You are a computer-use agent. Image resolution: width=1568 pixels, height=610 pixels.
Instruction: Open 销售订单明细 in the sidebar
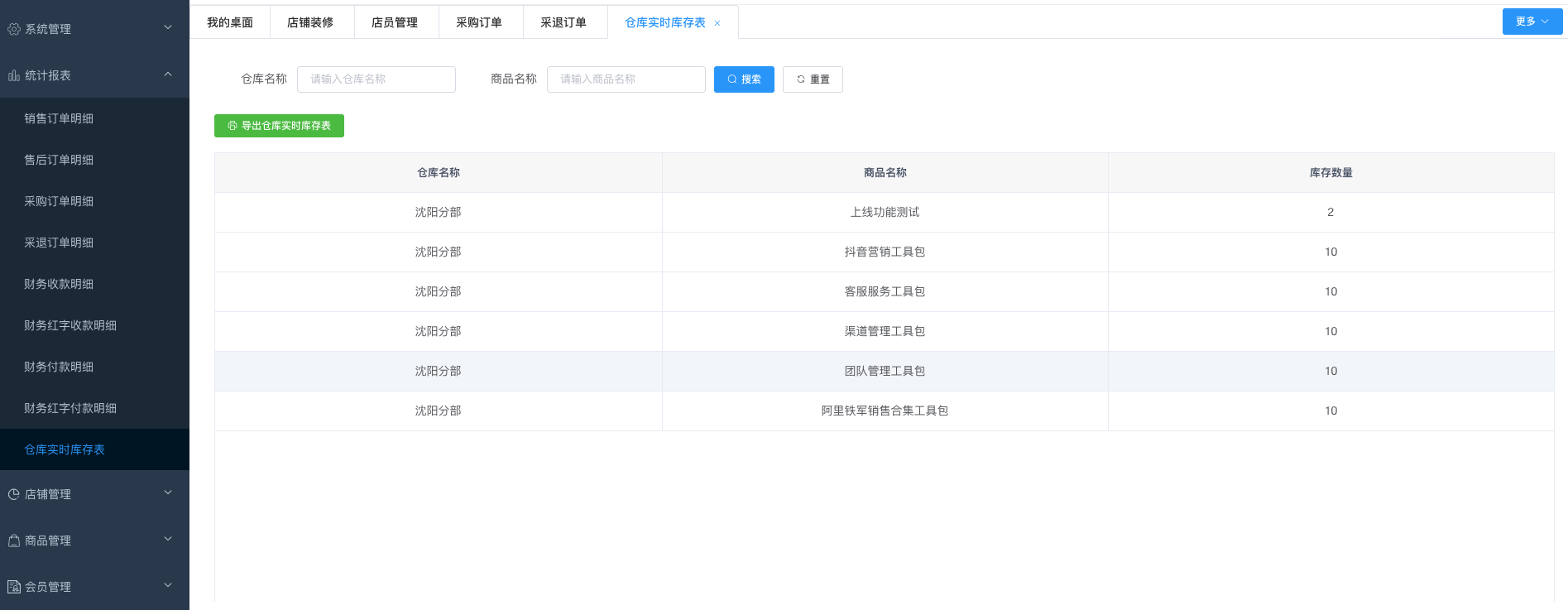click(x=94, y=118)
